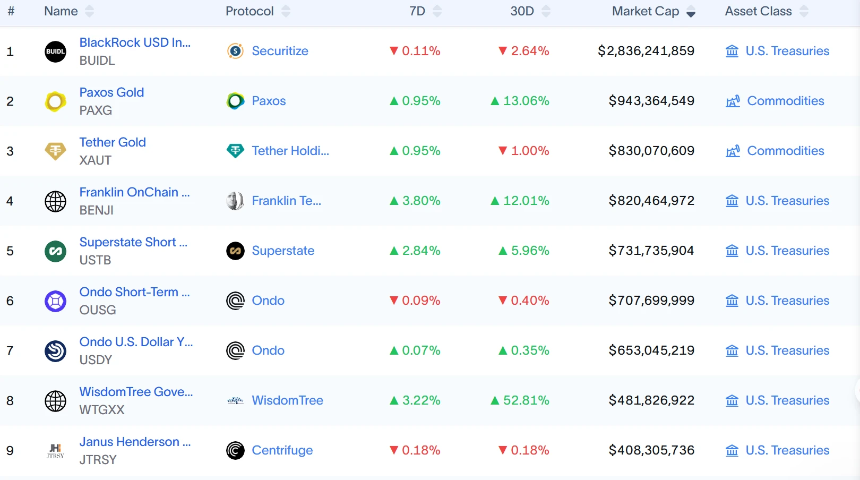Click the Superstate USTB token icon
Screen dimensions: 860x480
(56, 251)
